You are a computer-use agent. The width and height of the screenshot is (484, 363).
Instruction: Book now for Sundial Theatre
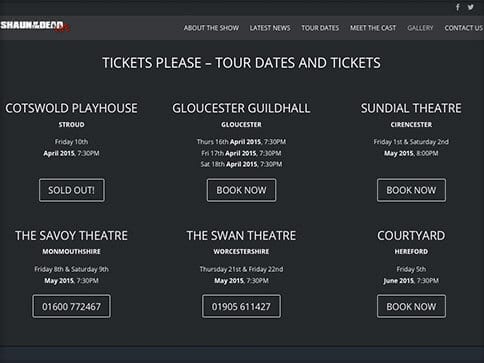pos(411,190)
